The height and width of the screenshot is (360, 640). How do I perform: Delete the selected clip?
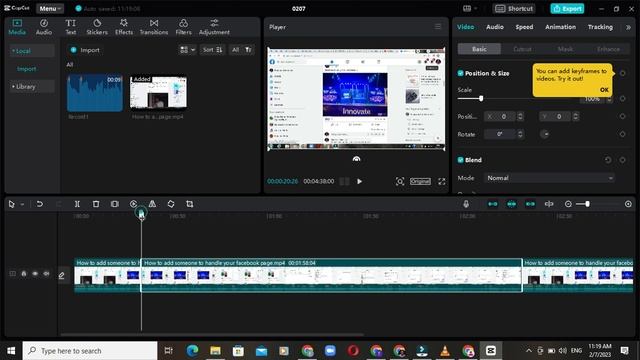(x=96, y=204)
